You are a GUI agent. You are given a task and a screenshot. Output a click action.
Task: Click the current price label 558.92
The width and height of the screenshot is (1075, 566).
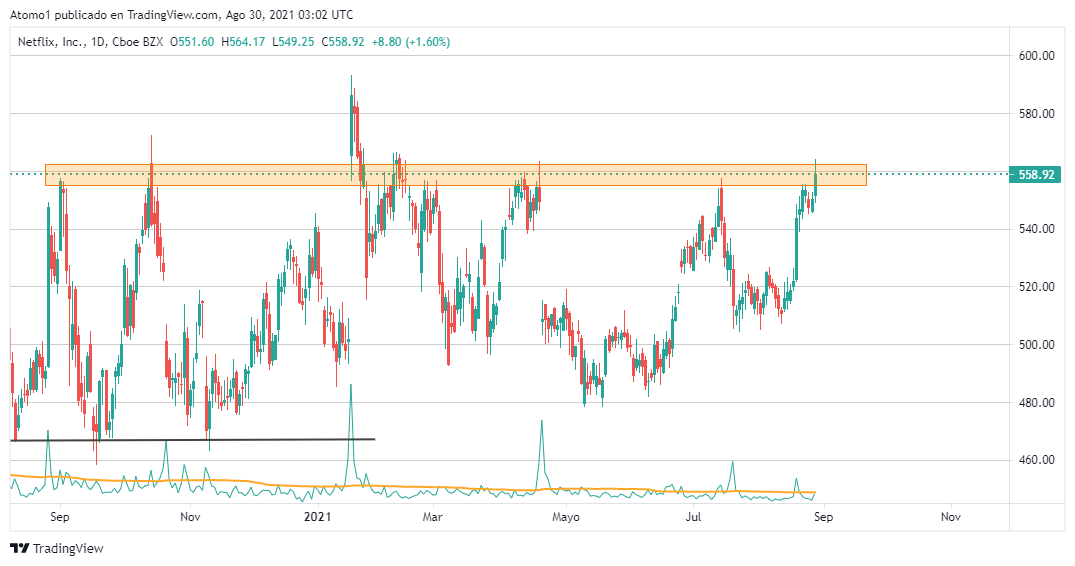pos(1035,174)
